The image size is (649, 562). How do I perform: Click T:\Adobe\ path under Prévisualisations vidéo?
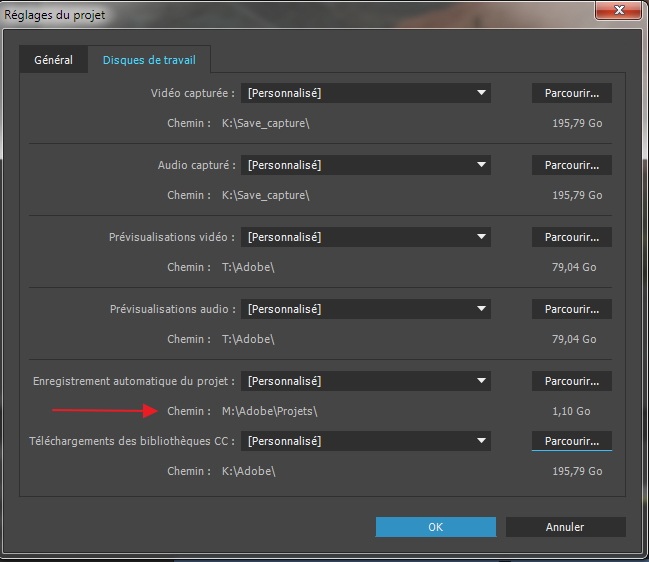tap(248, 267)
